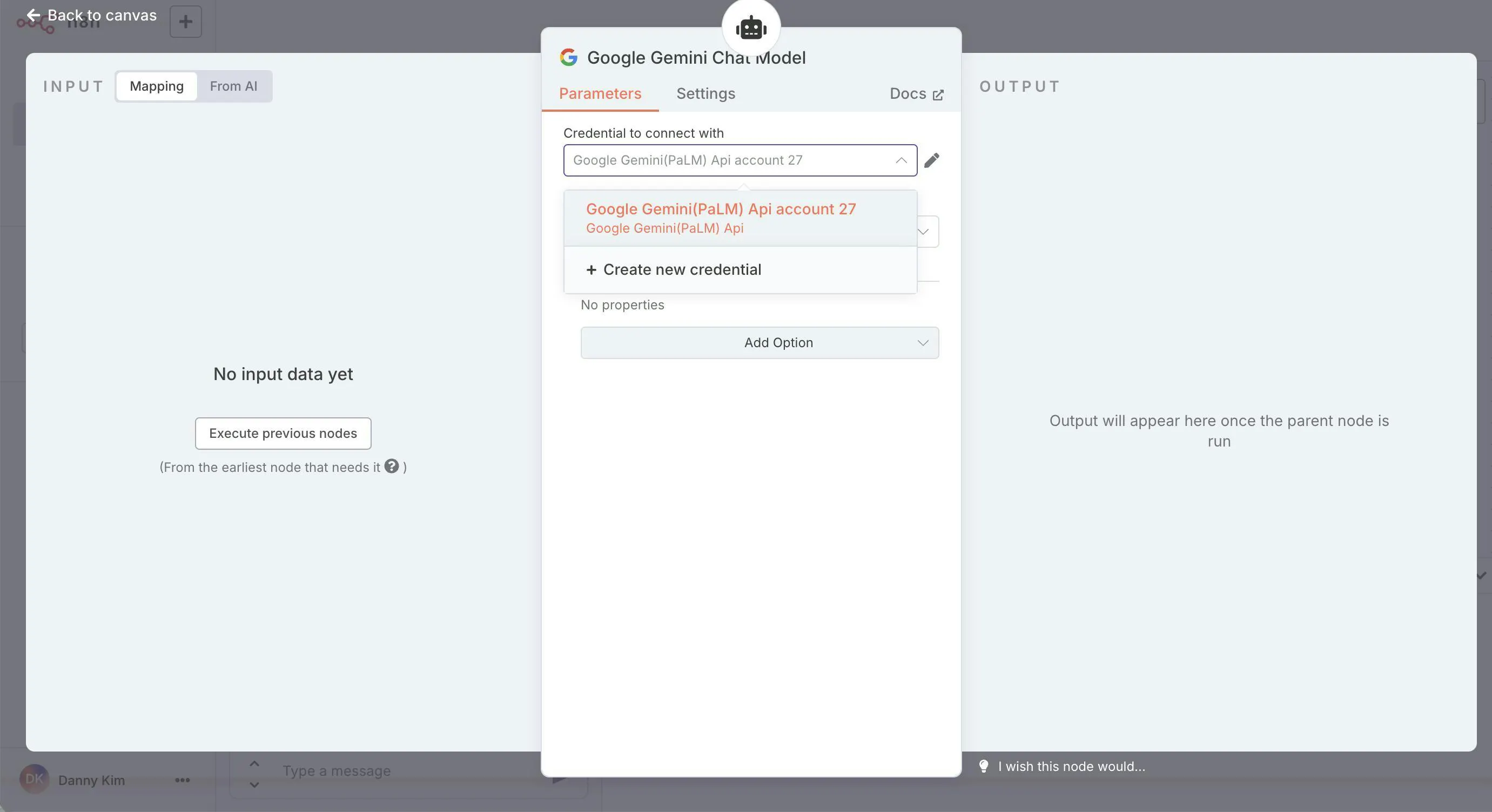
Task: Click the DK user avatar
Action: pos(34,780)
